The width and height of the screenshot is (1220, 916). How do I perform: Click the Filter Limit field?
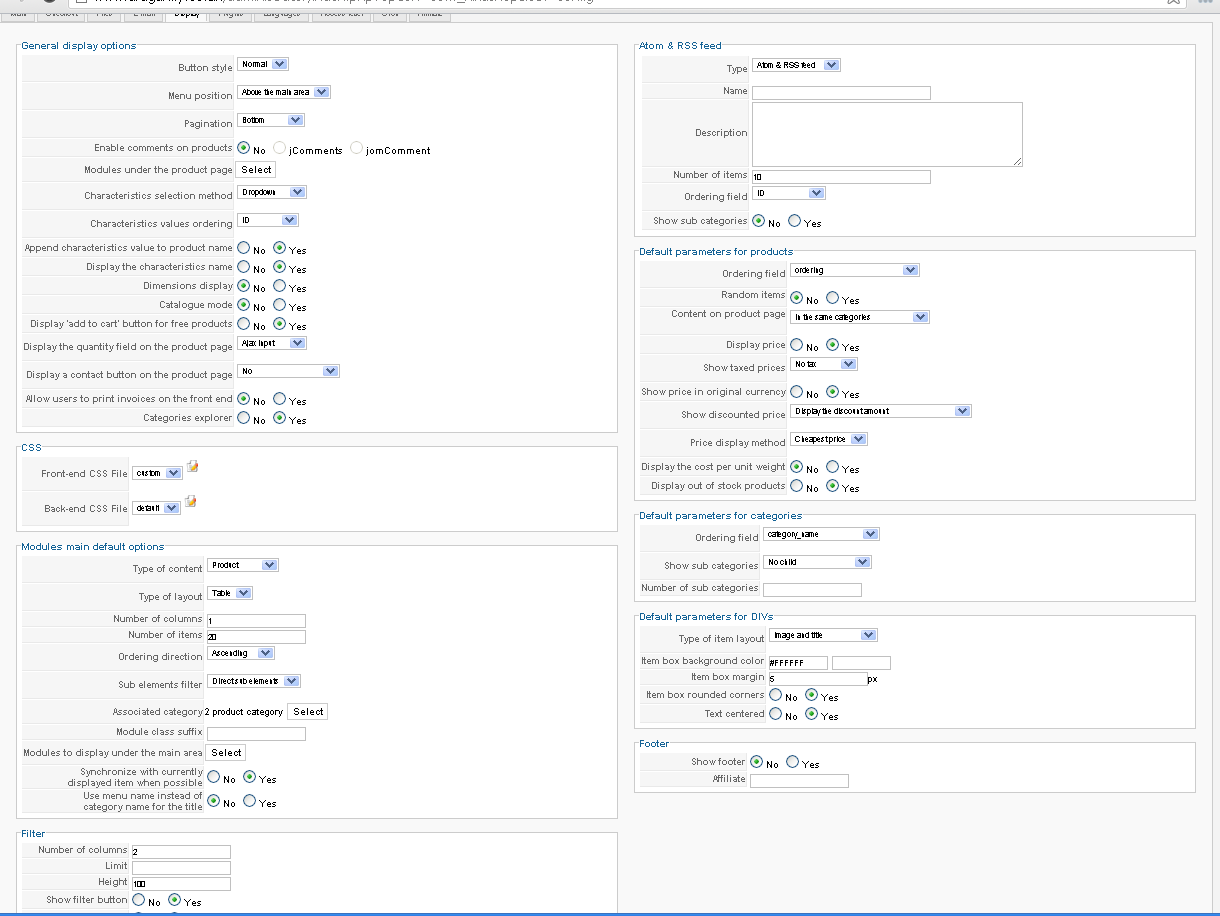coord(181,868)
